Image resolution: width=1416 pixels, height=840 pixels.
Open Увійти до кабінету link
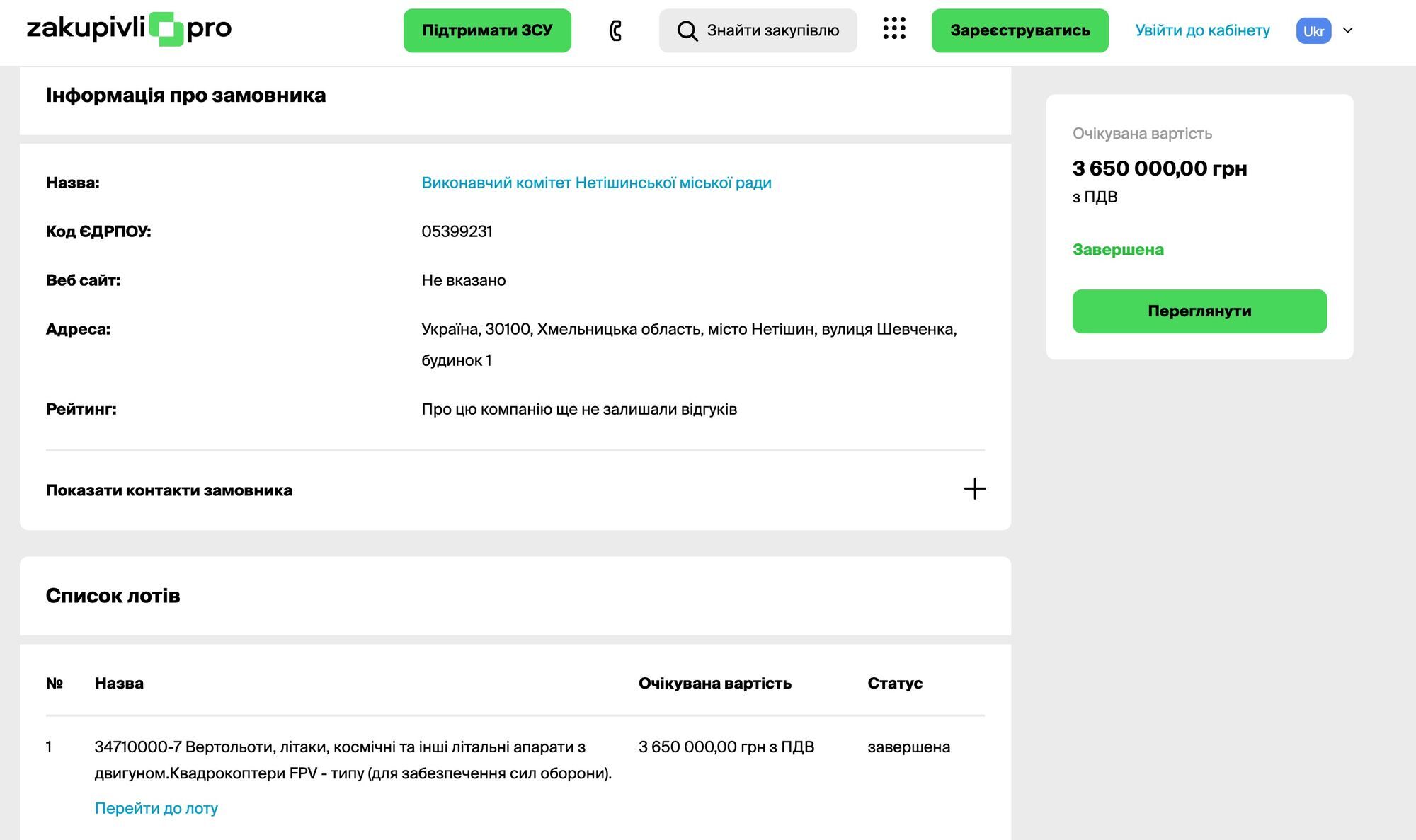coord(1202,30)
